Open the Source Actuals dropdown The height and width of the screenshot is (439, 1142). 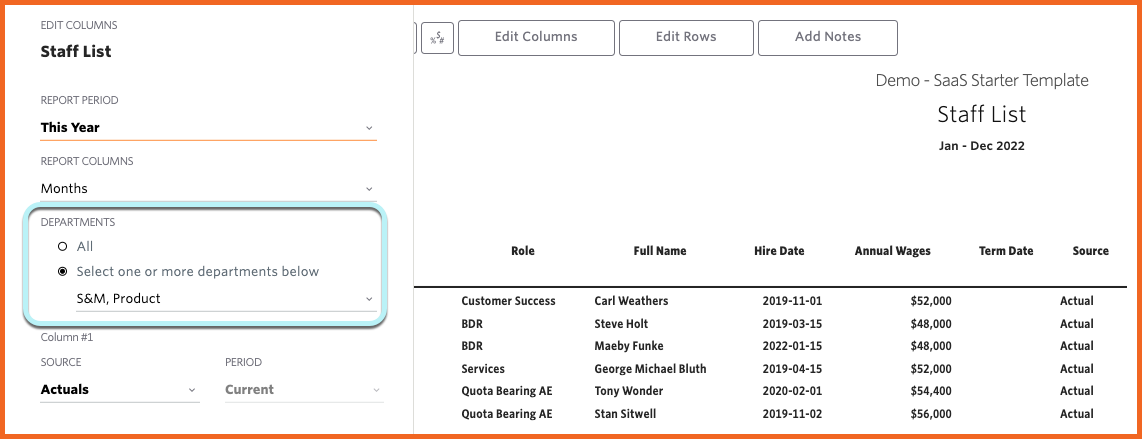(x=119, y=389)
